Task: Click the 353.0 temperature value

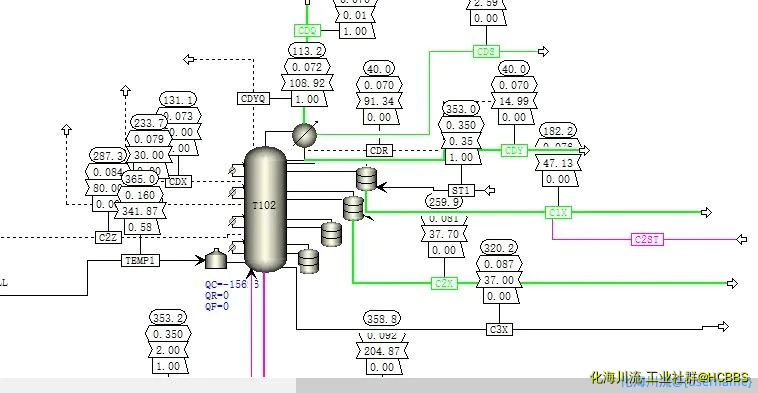Action: coord(461,109)
